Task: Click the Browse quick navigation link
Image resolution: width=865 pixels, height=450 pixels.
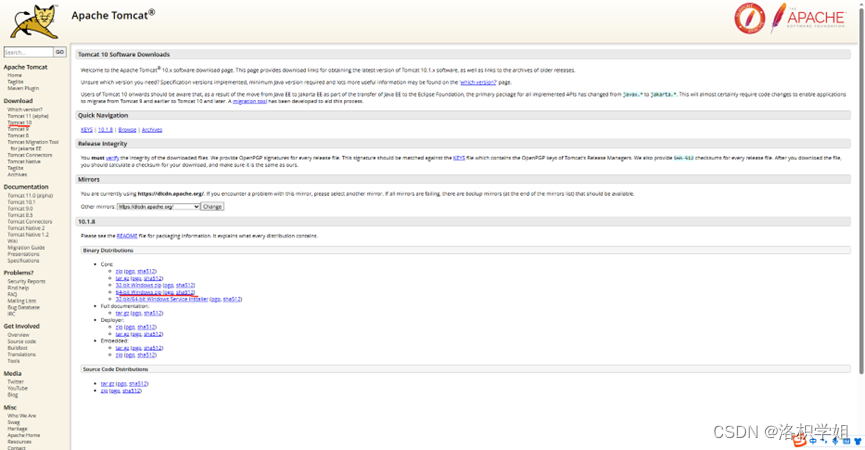Action: pos(127,130)
